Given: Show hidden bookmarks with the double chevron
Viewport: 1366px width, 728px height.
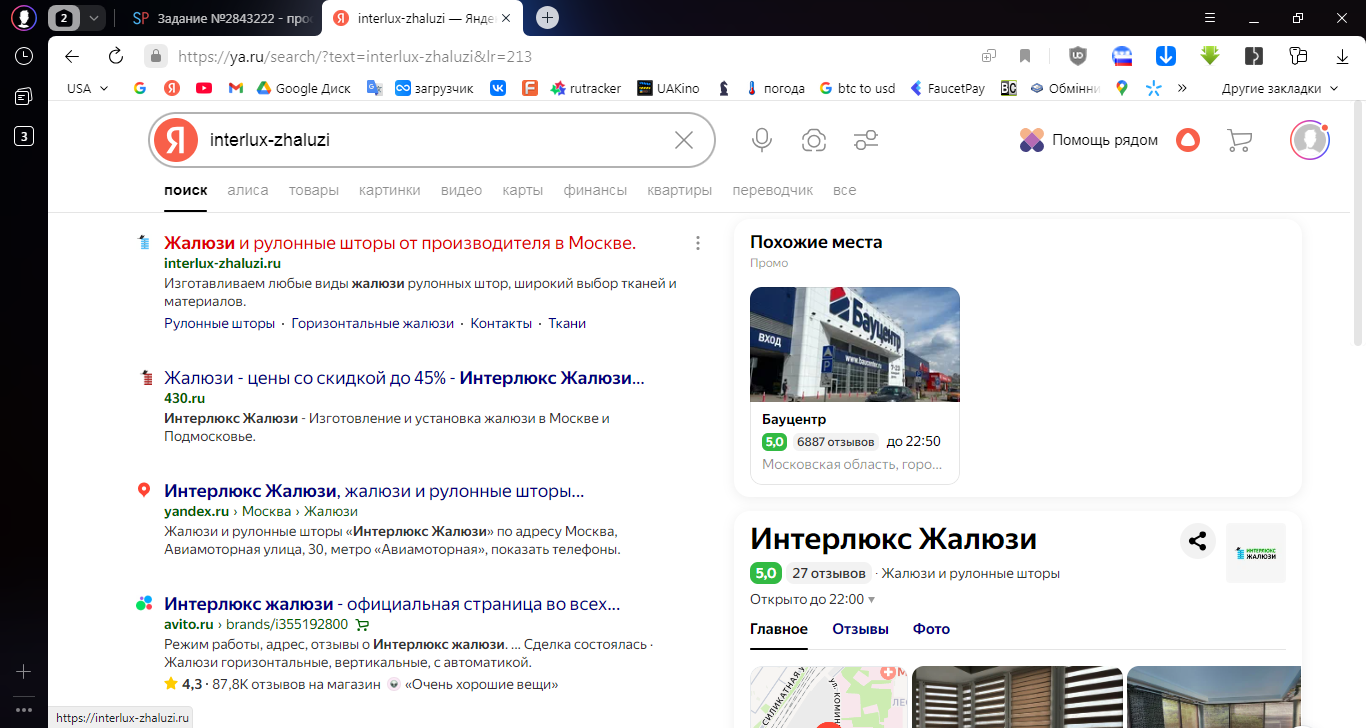Looking at the screenshot, I should click(1182, 88).
